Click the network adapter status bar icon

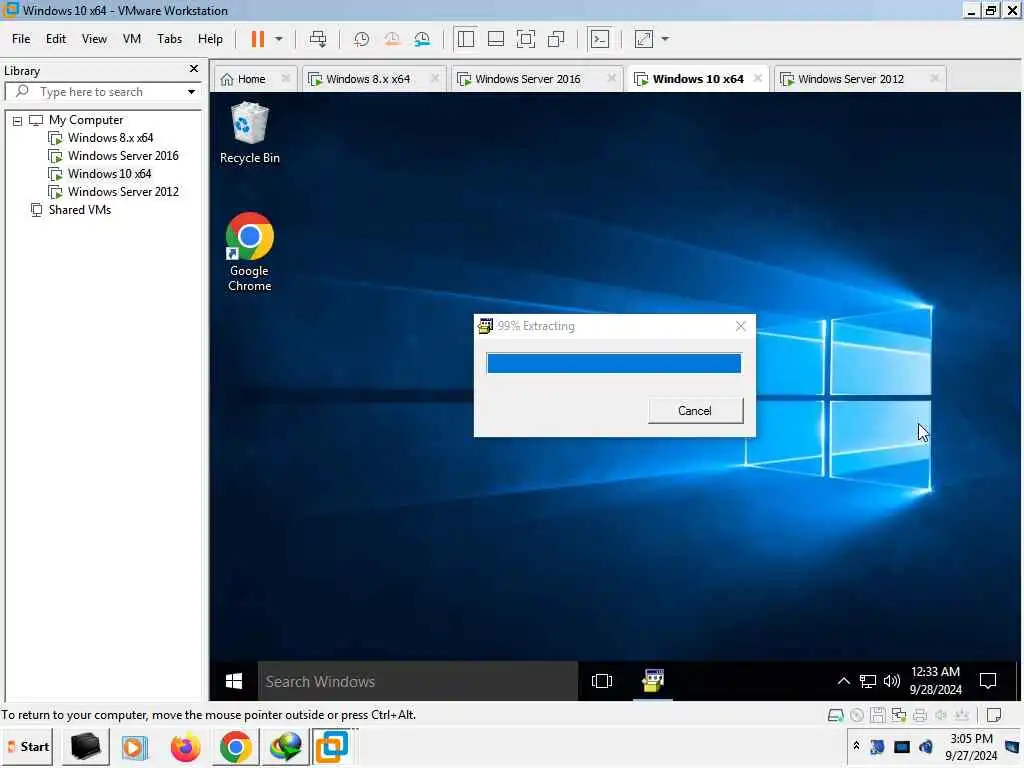pyautogui.click(x=899, y=716)
